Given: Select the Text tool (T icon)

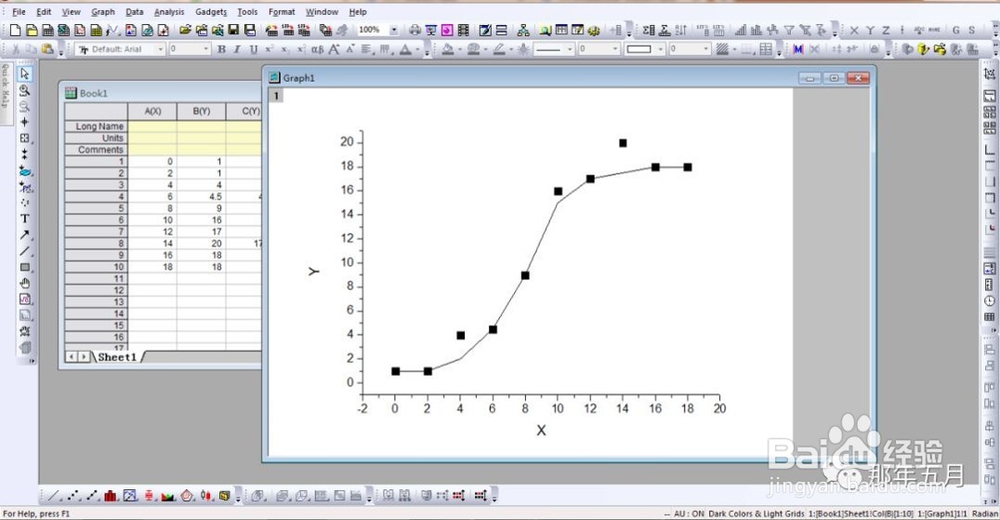Looking at the screenshot, I should (x=24, y=219).
